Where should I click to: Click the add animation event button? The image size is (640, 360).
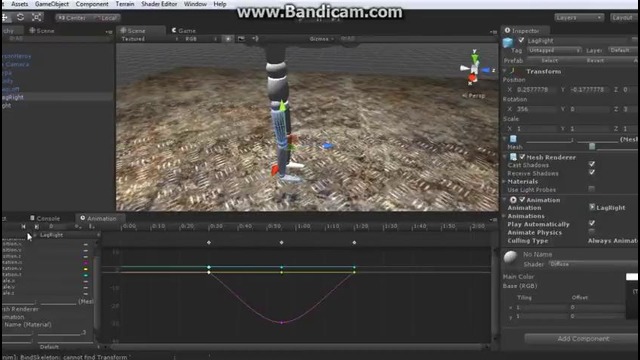[91, 227]
